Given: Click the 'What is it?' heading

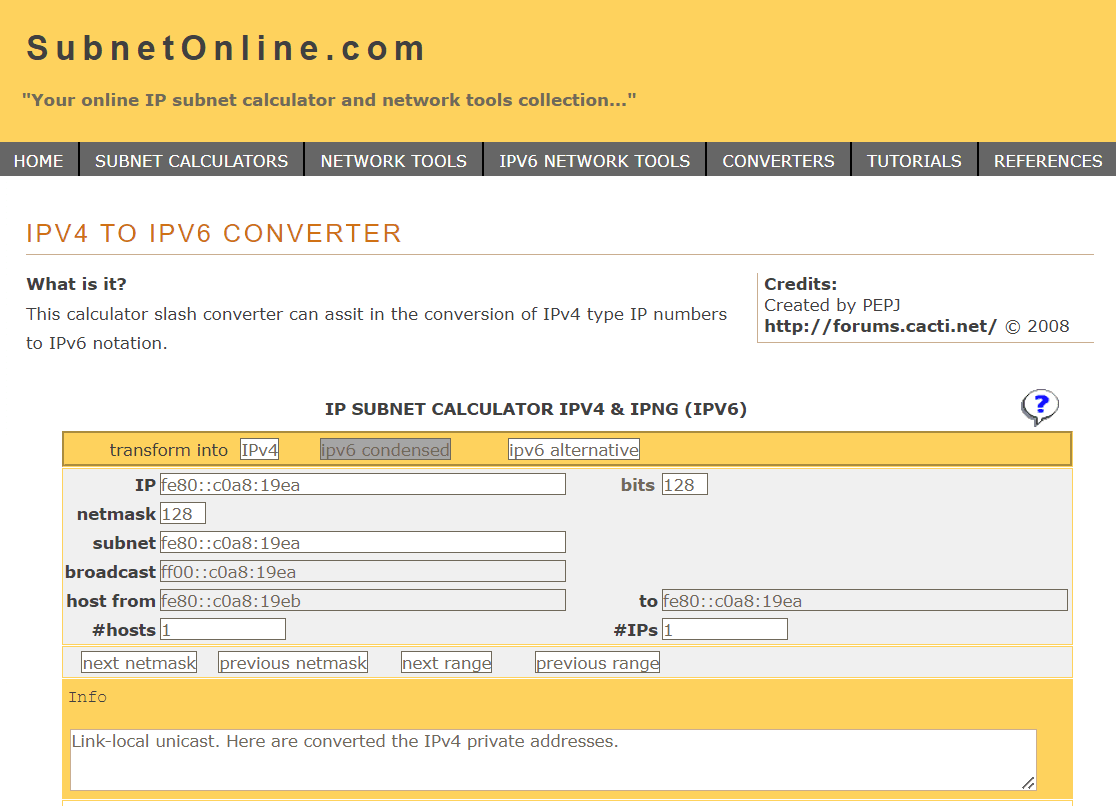Looking at the screenshot, I should tap(76, 284).
